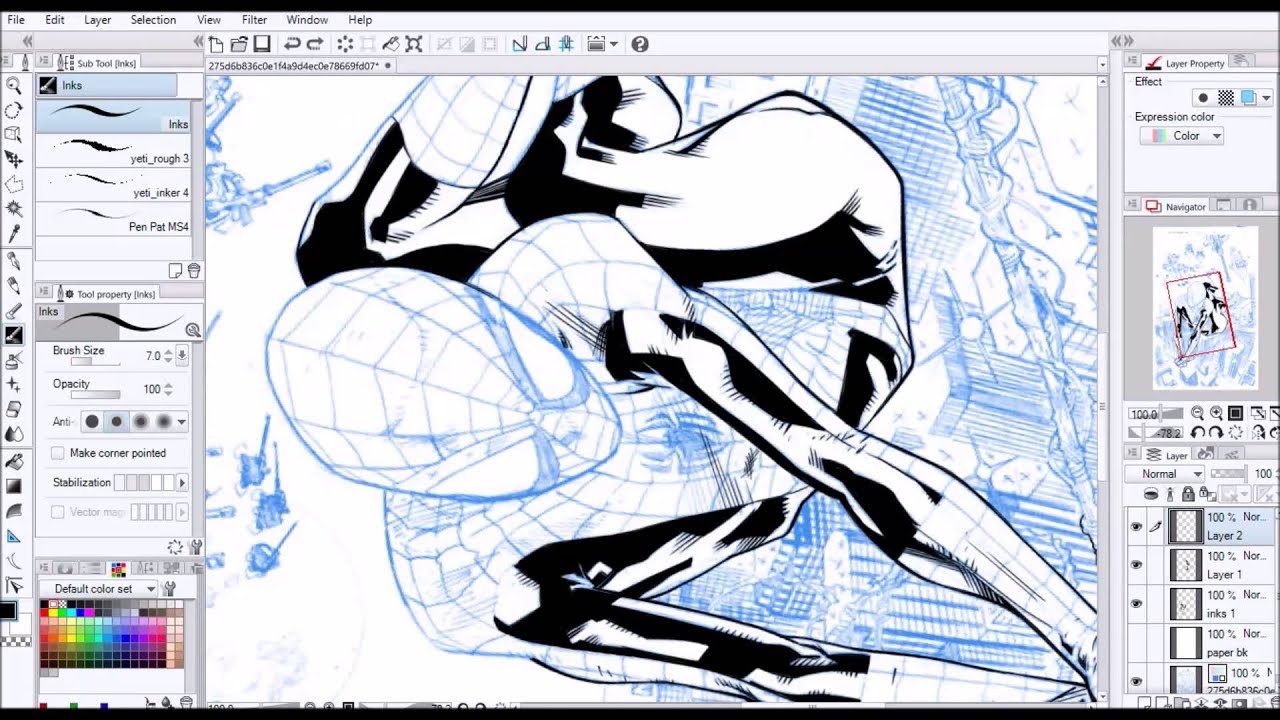Viewport: 1280px width, 720px height.
Task: Toggle Snap to Special Ruler in the toolbar
Action: (543, 44)
